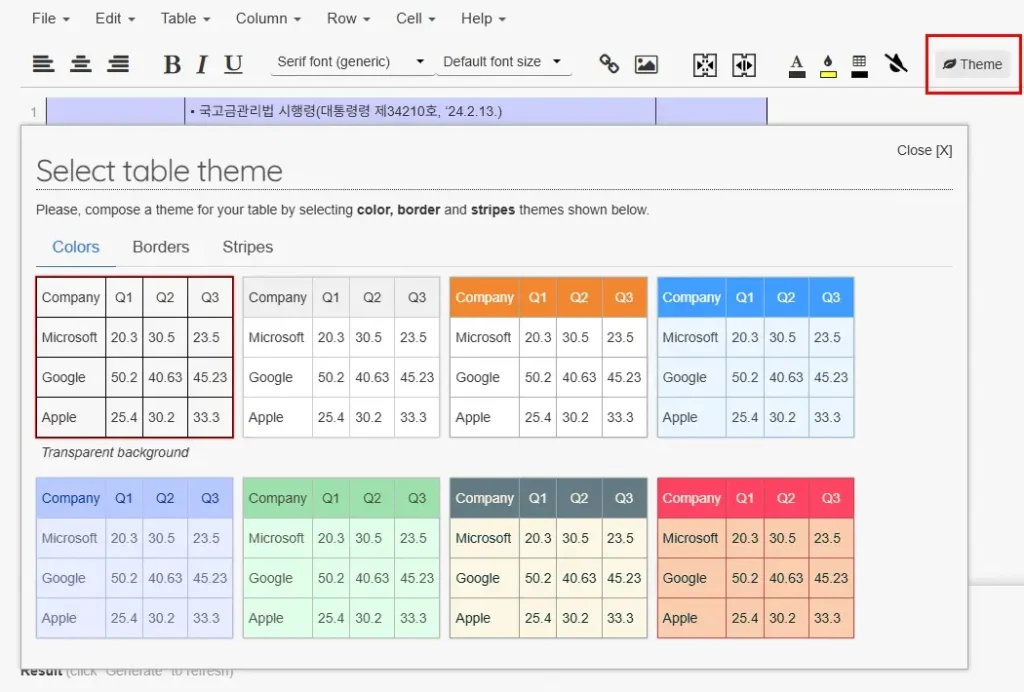Open the Serif font family dropdown

tap(350, 62)
